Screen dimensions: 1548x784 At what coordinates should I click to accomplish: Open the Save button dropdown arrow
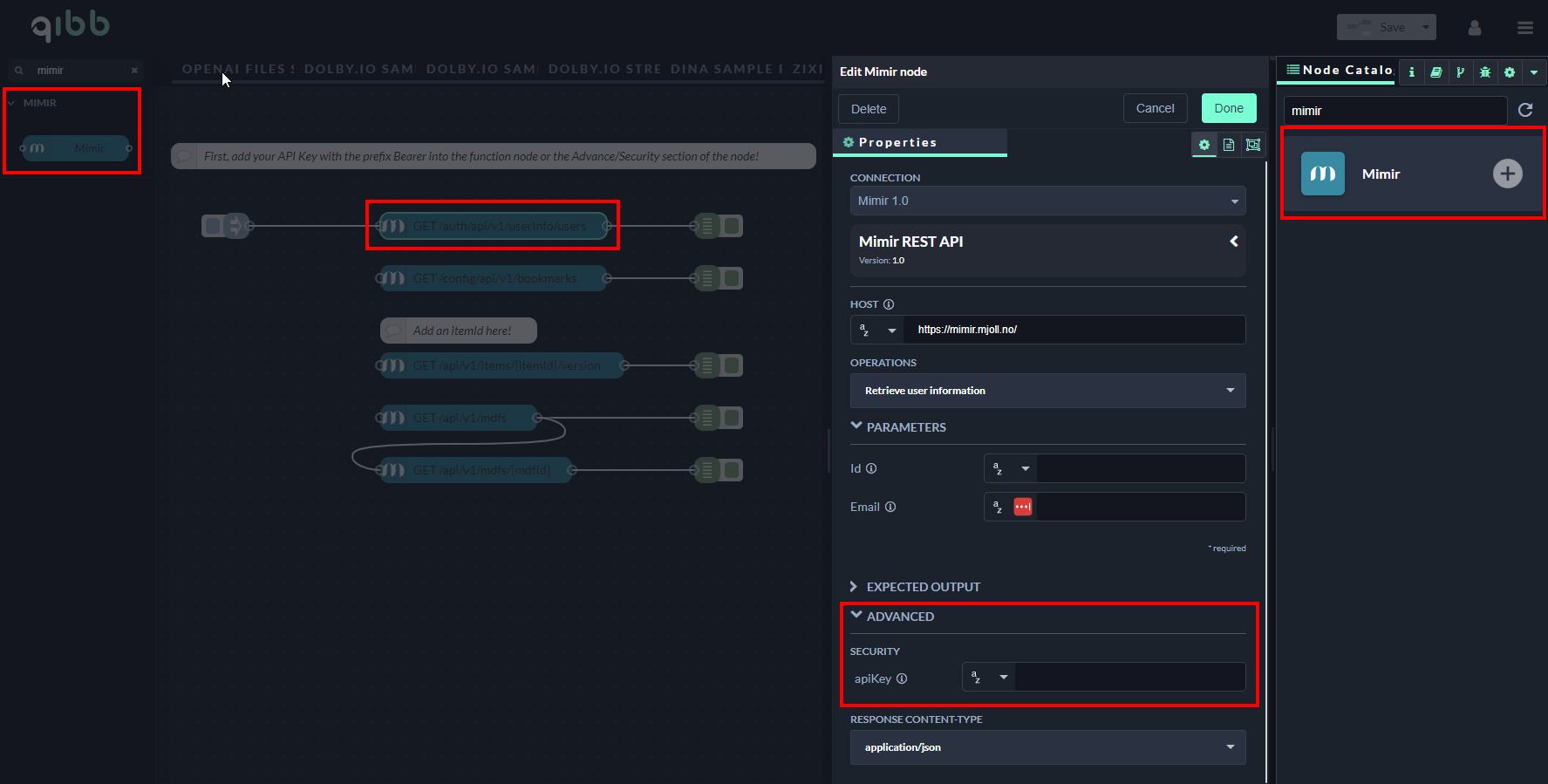pos(1426,27)
